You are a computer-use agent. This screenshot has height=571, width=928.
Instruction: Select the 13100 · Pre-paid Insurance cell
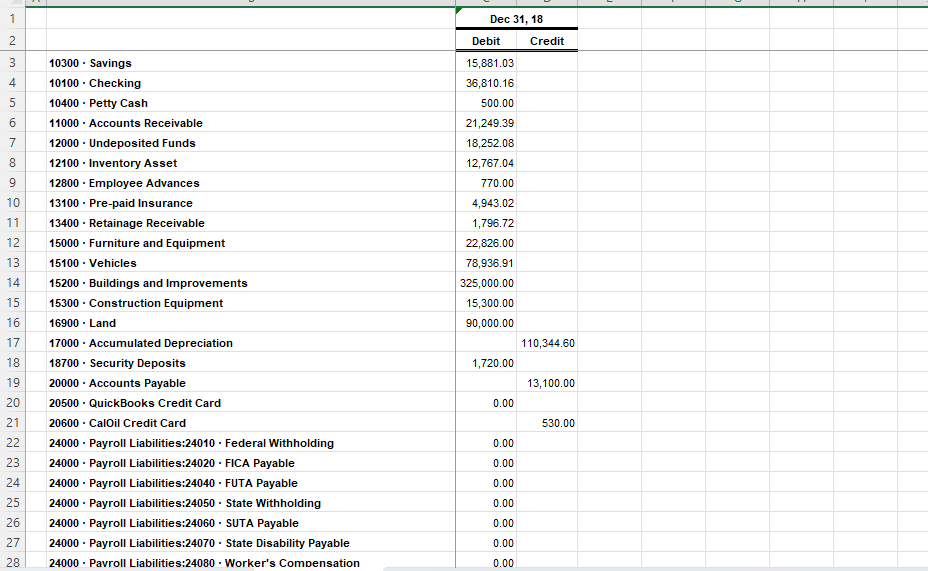point(251,203)
